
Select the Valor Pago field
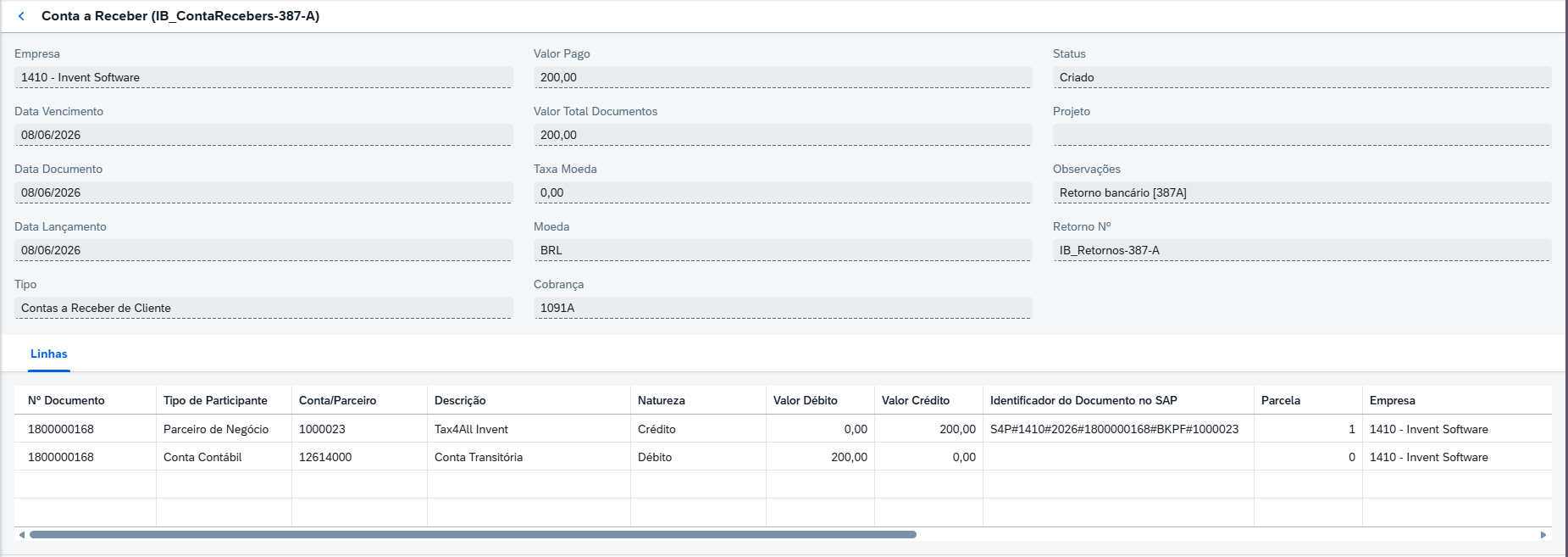point(783,77)
